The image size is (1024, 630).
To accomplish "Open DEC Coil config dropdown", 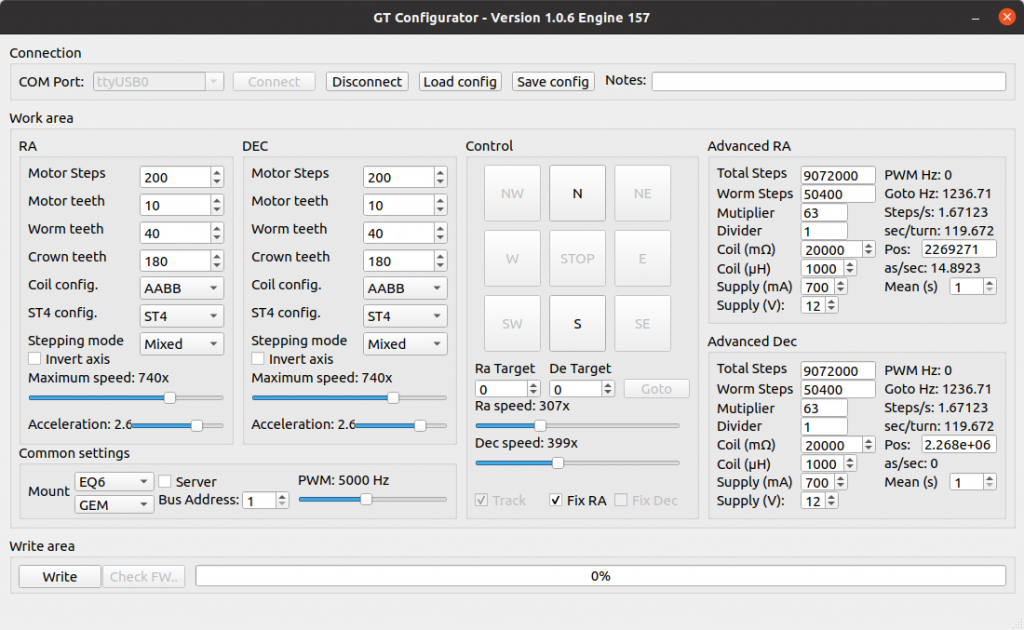I will (x=405, y=288).
